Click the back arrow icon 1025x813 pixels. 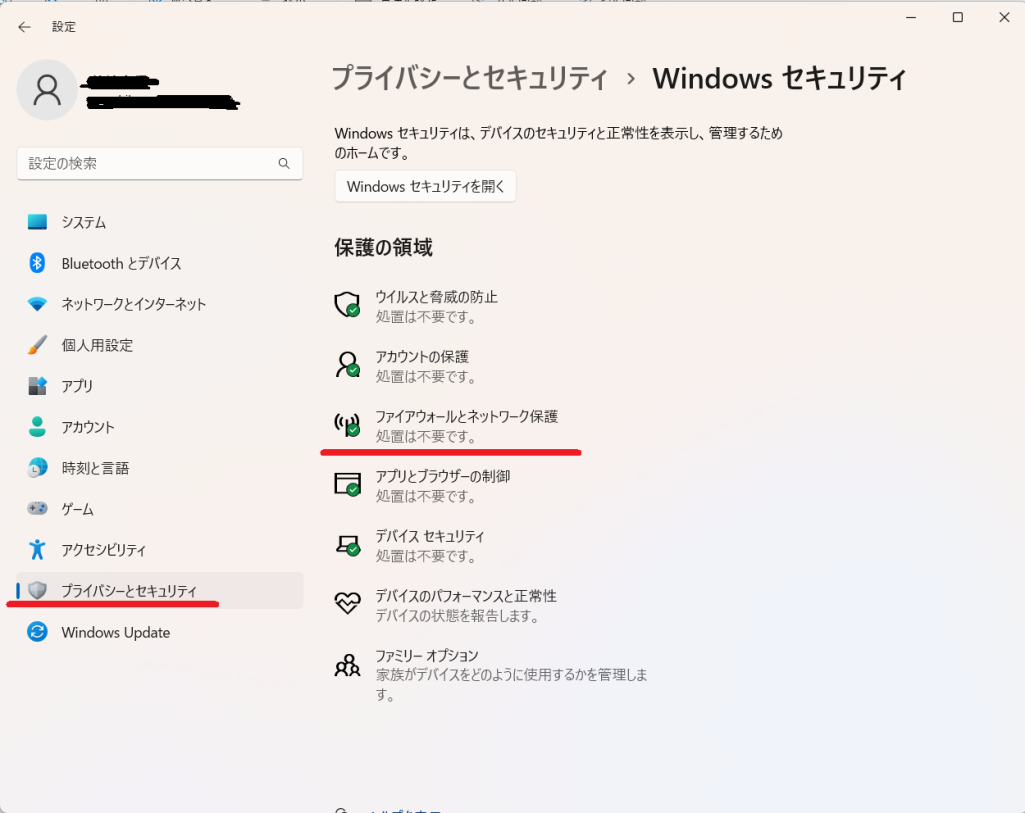[24, 27]
